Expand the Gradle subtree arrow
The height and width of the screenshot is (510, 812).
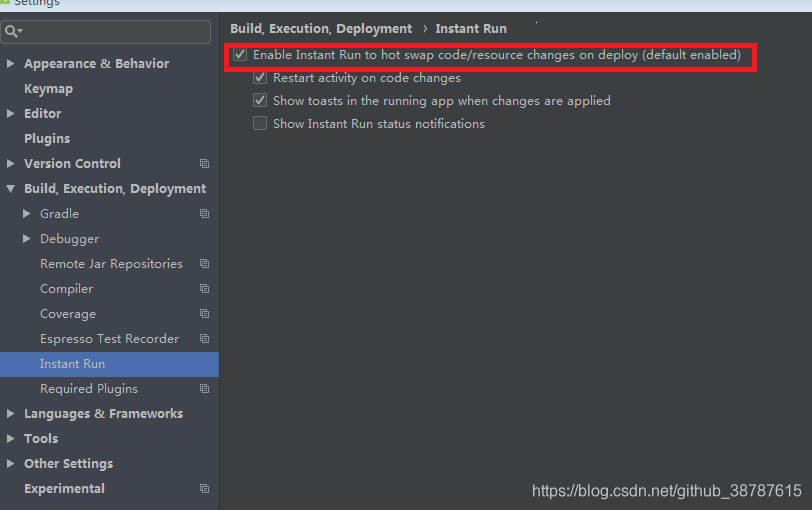[x=26, y=213]
